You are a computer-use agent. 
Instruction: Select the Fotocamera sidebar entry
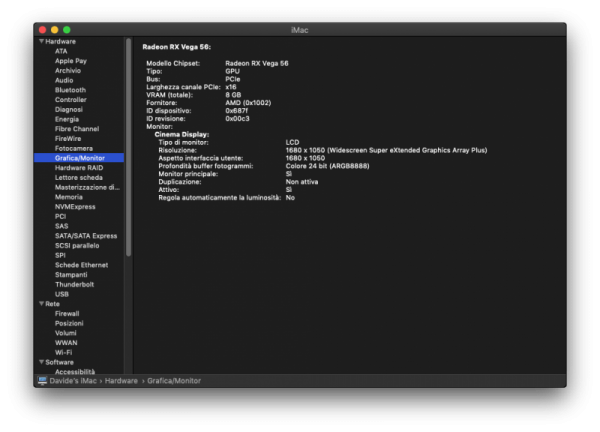(74, 148)
